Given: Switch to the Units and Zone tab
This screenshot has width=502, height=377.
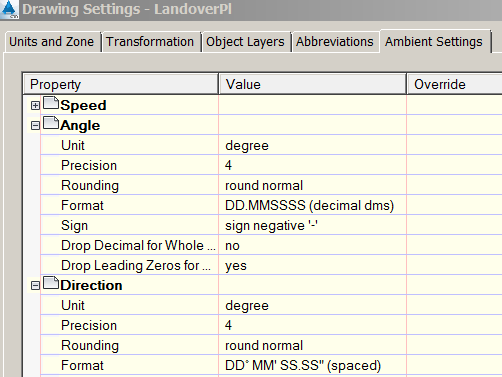Looking at the screenshot, I should click(x=52, y=42).
